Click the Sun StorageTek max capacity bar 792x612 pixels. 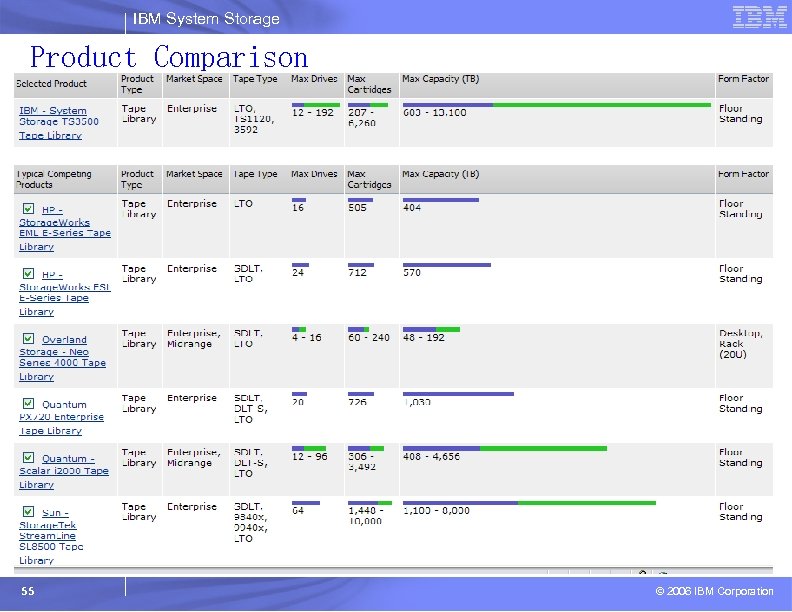529,503
